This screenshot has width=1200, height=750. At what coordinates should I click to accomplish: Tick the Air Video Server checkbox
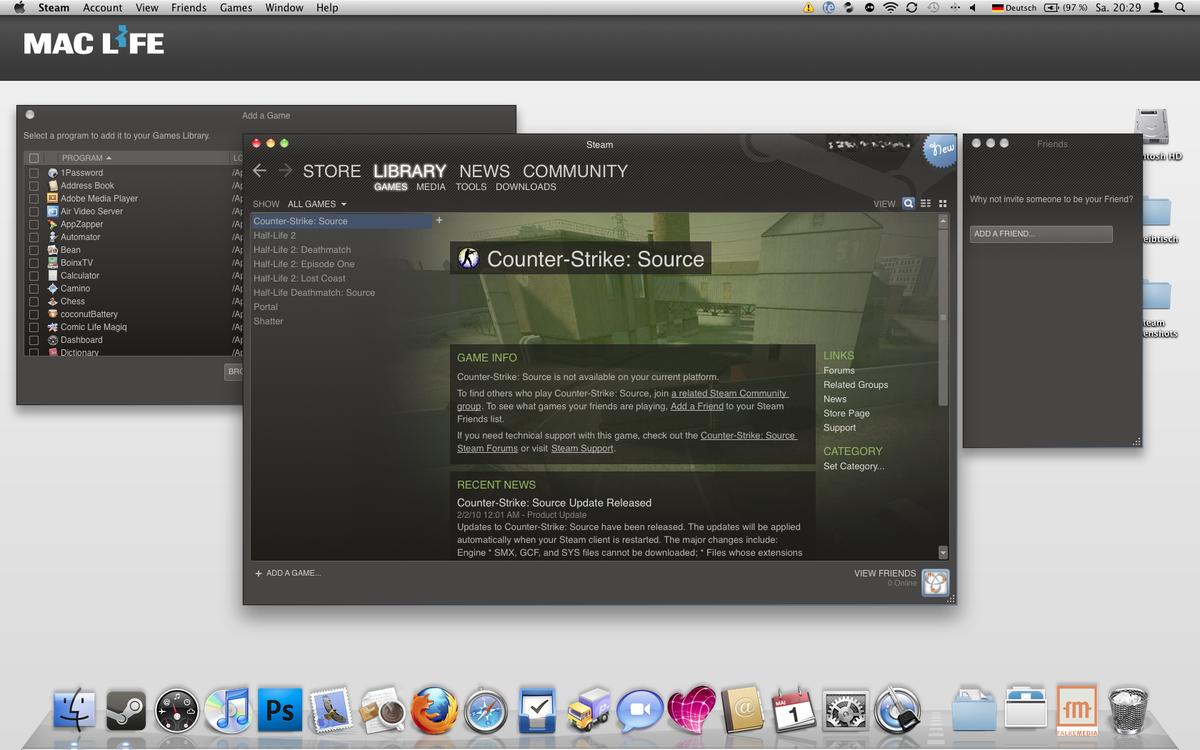coord(34,212)
